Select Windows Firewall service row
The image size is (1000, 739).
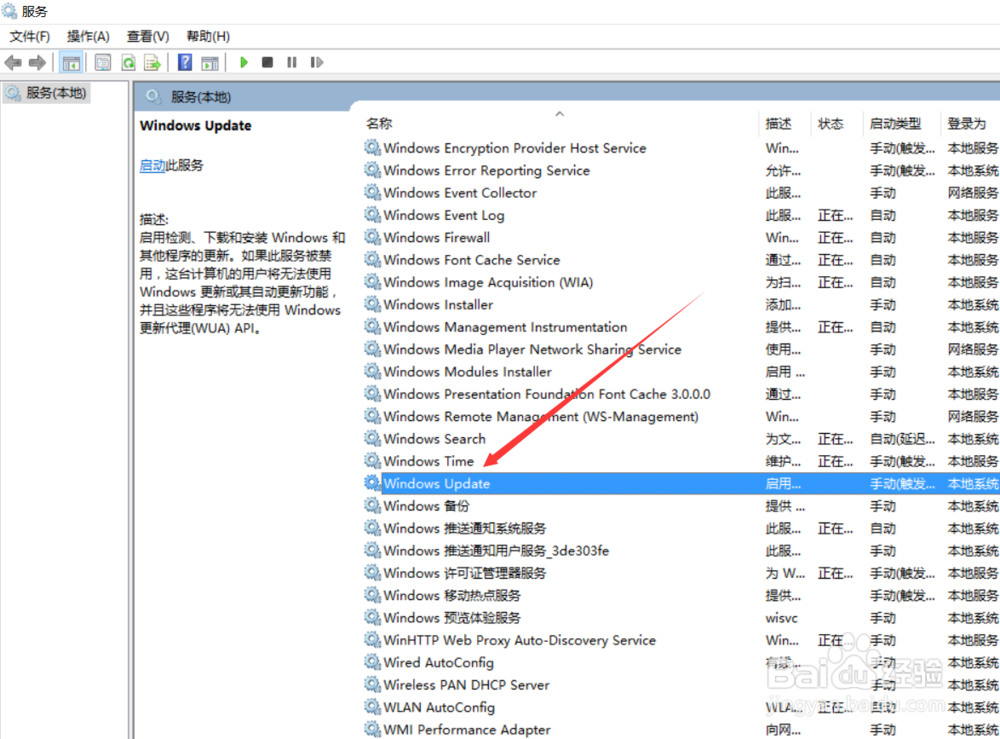[x=681, y=237]
